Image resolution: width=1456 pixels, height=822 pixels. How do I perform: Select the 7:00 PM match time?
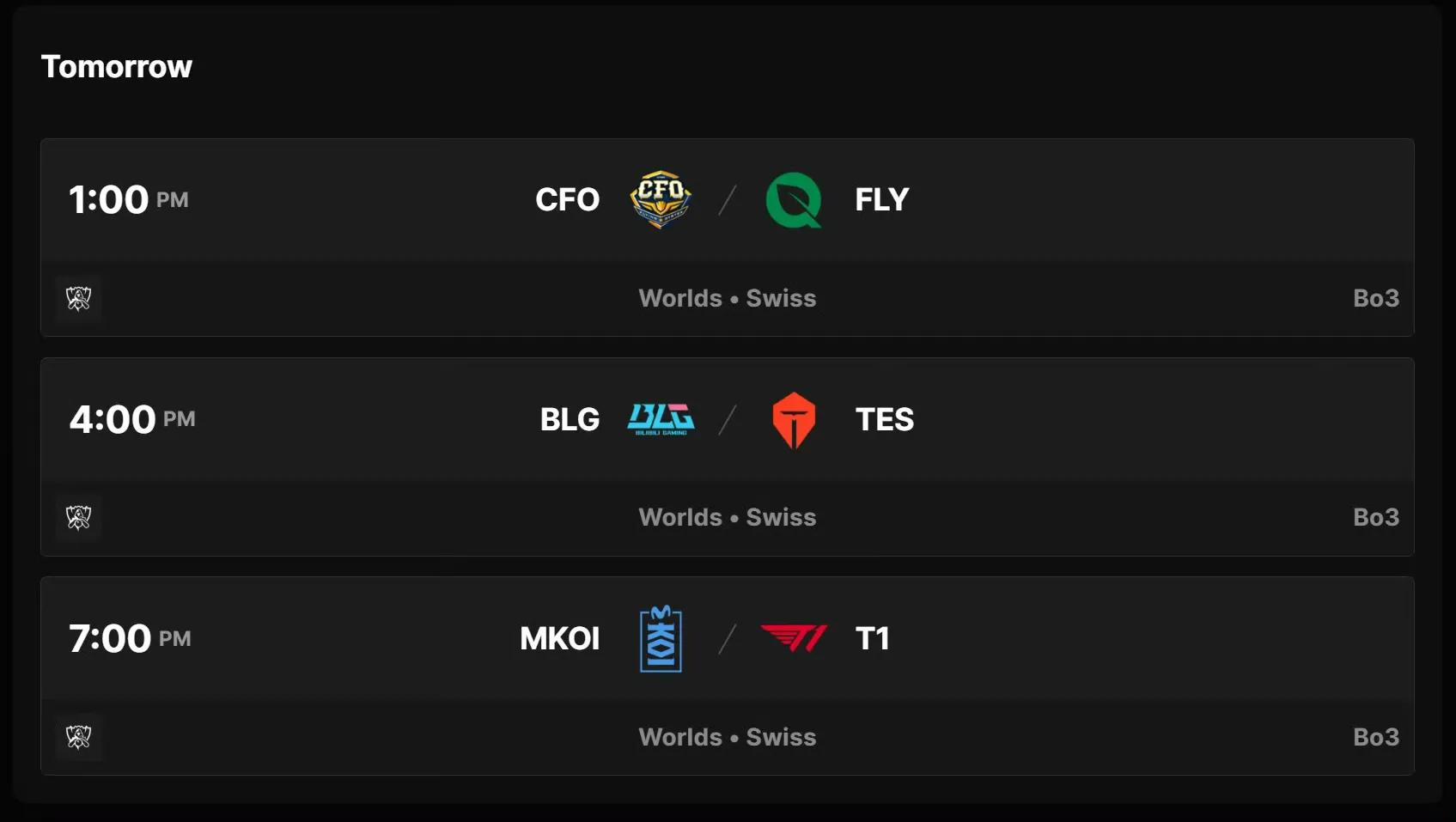click(130, 638)
